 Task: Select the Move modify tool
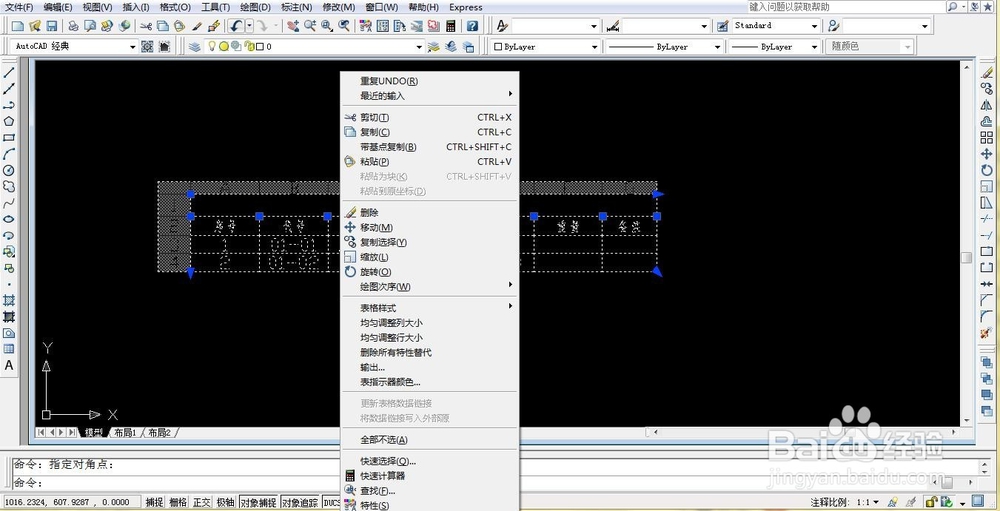(x=987, y=154)
